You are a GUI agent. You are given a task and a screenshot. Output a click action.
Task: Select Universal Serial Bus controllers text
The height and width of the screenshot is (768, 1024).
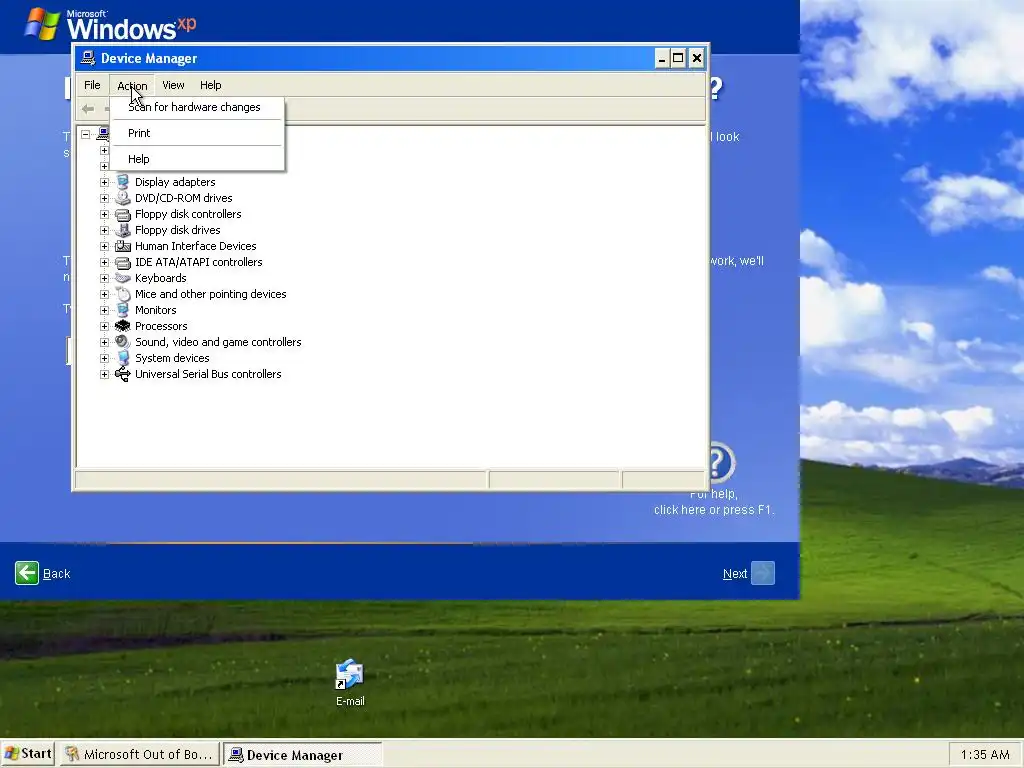click(208, 374)
